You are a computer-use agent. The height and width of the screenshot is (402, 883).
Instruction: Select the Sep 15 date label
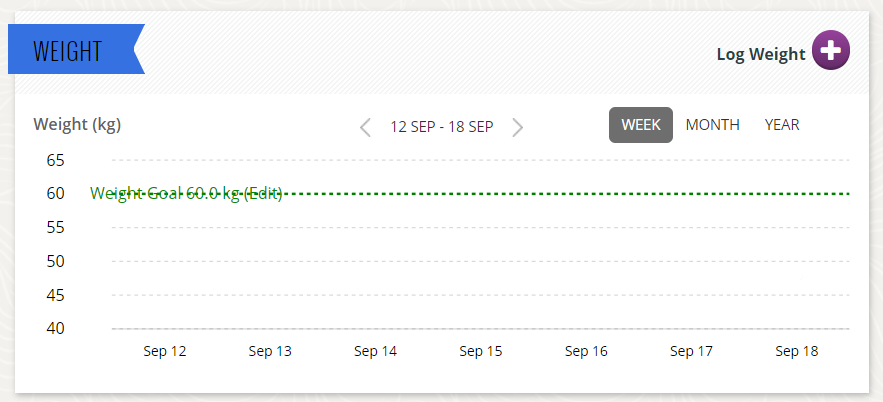[x=481, y=351]
